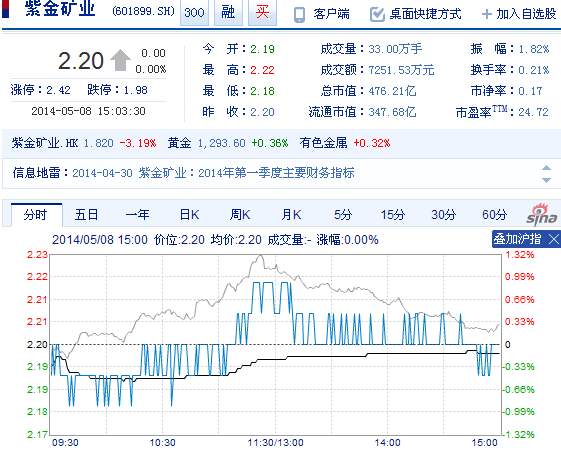Open the 黄金 gold quote link
Screen dimensions: 561x450
coord(180,143)
